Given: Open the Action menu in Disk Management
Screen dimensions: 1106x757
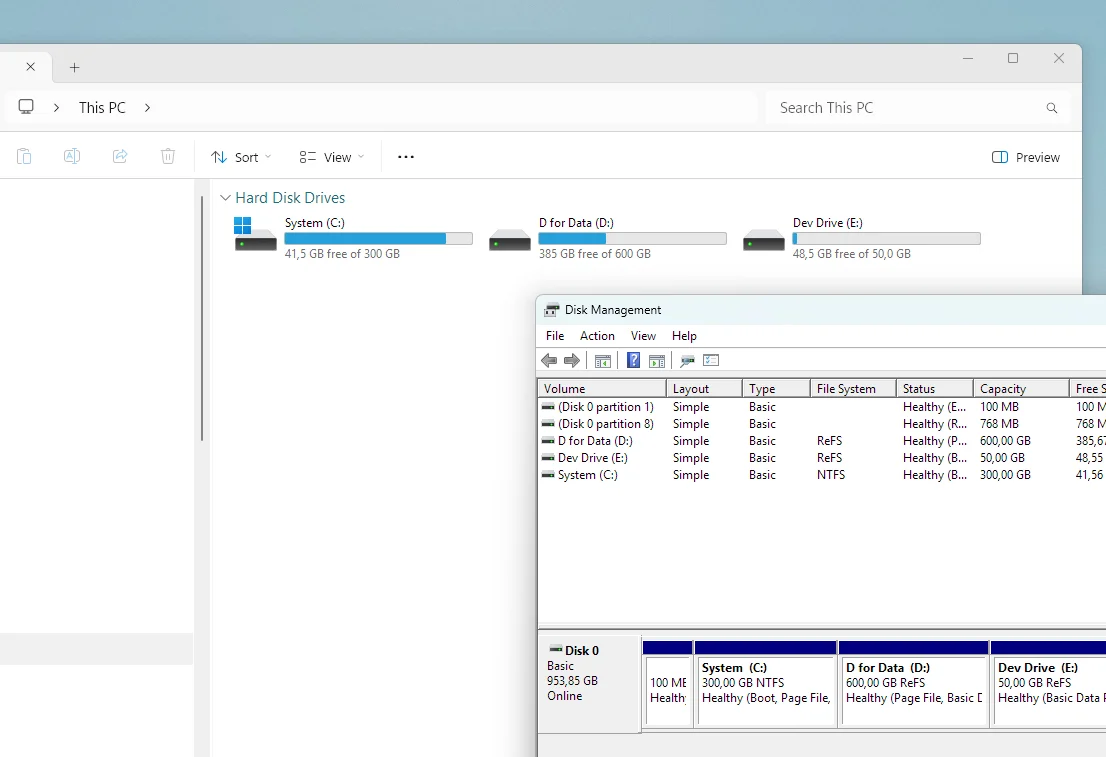Looking at the screenshot, I should 597,336.
